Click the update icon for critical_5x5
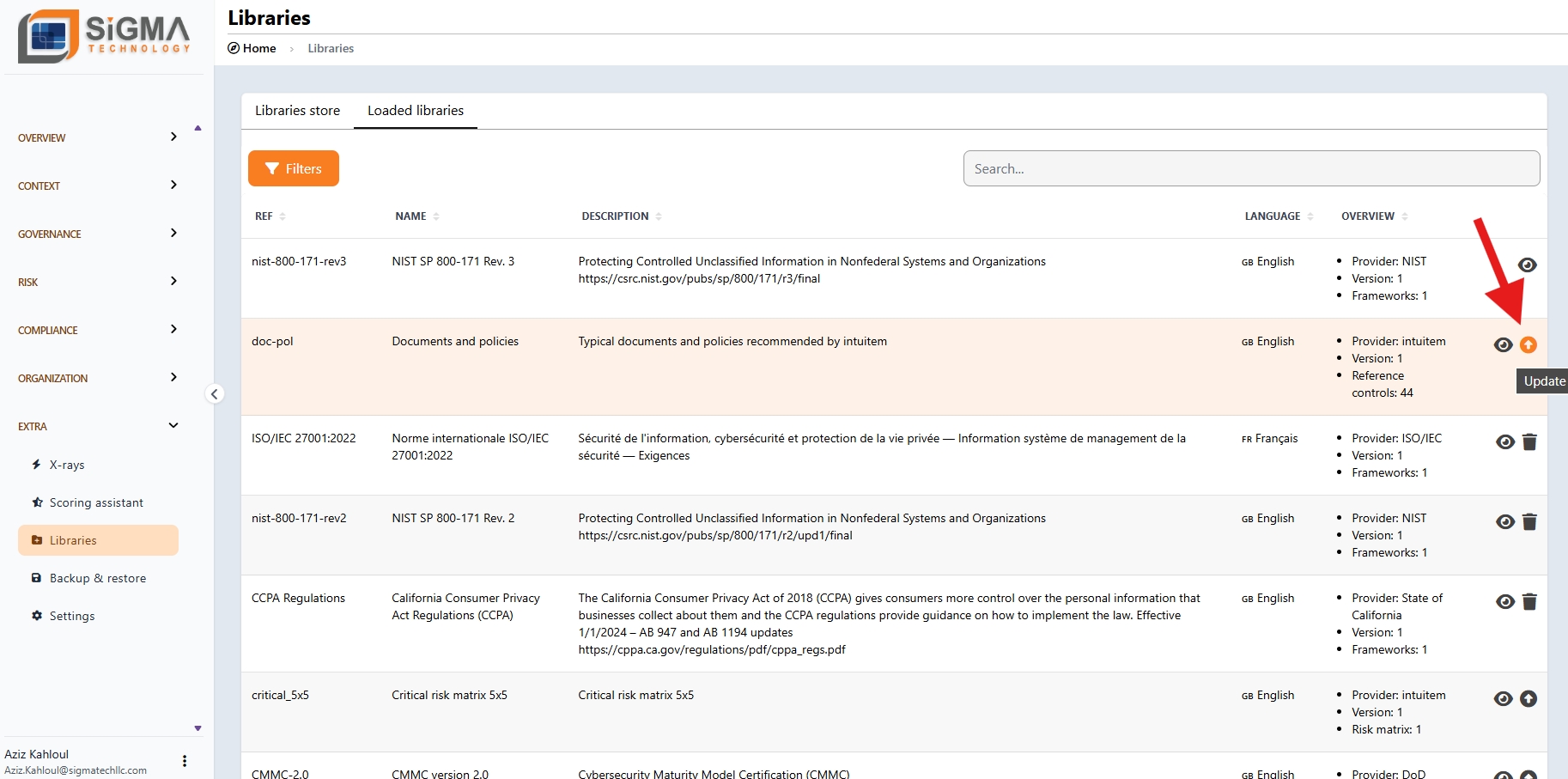1568x779 pixels. point(1528,699)
